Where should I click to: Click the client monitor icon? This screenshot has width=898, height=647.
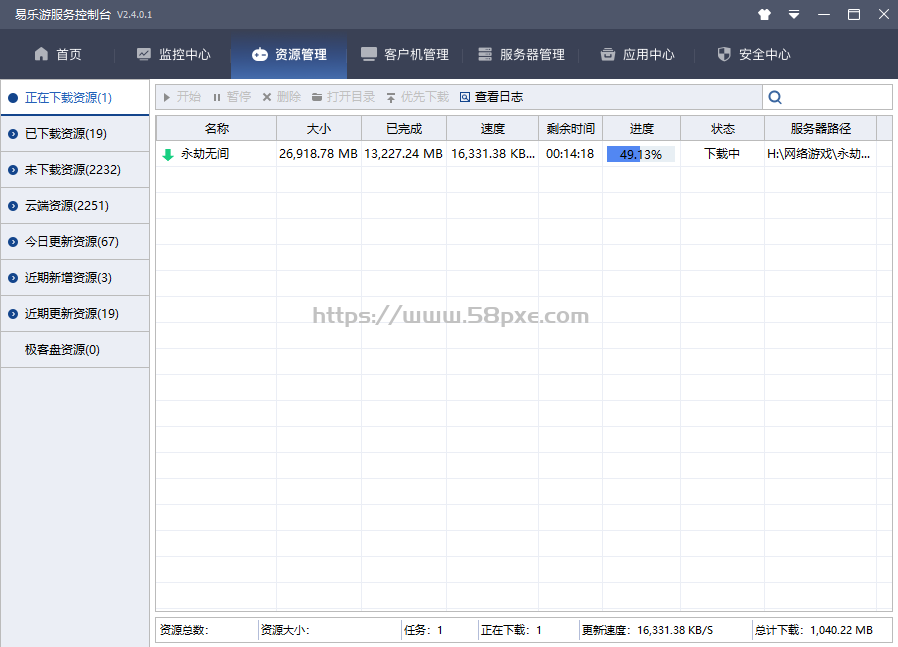click(x=369, y=54)
